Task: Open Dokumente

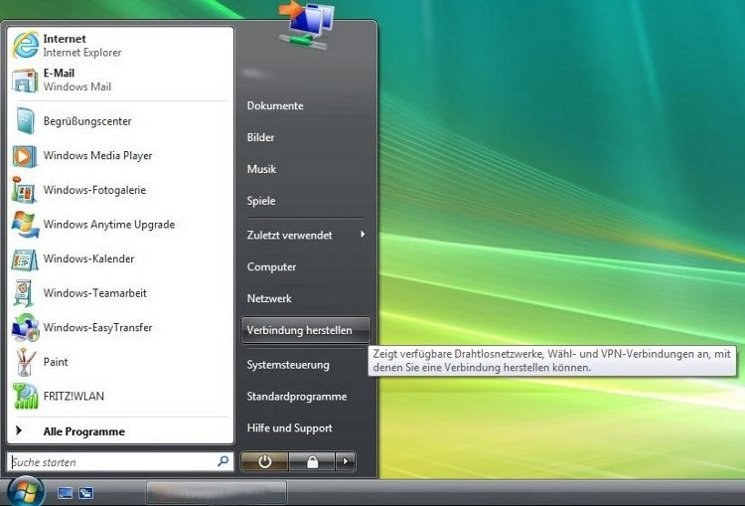Action: (275, 105)
